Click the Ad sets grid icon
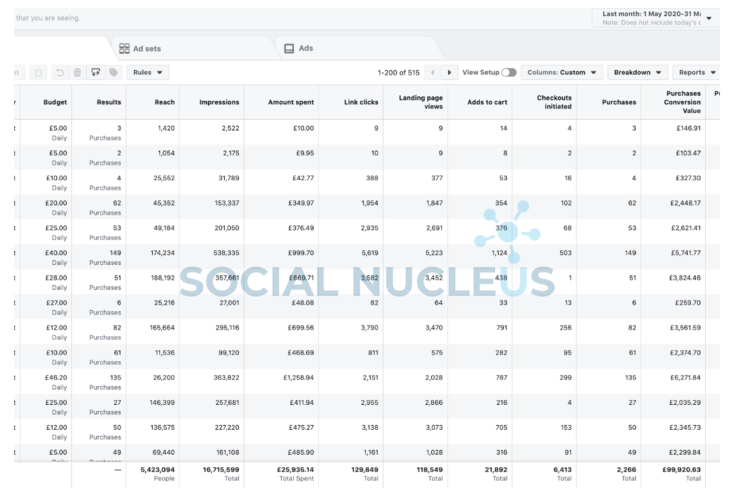This screenshot has height=497, width=734. pos(124,48)
